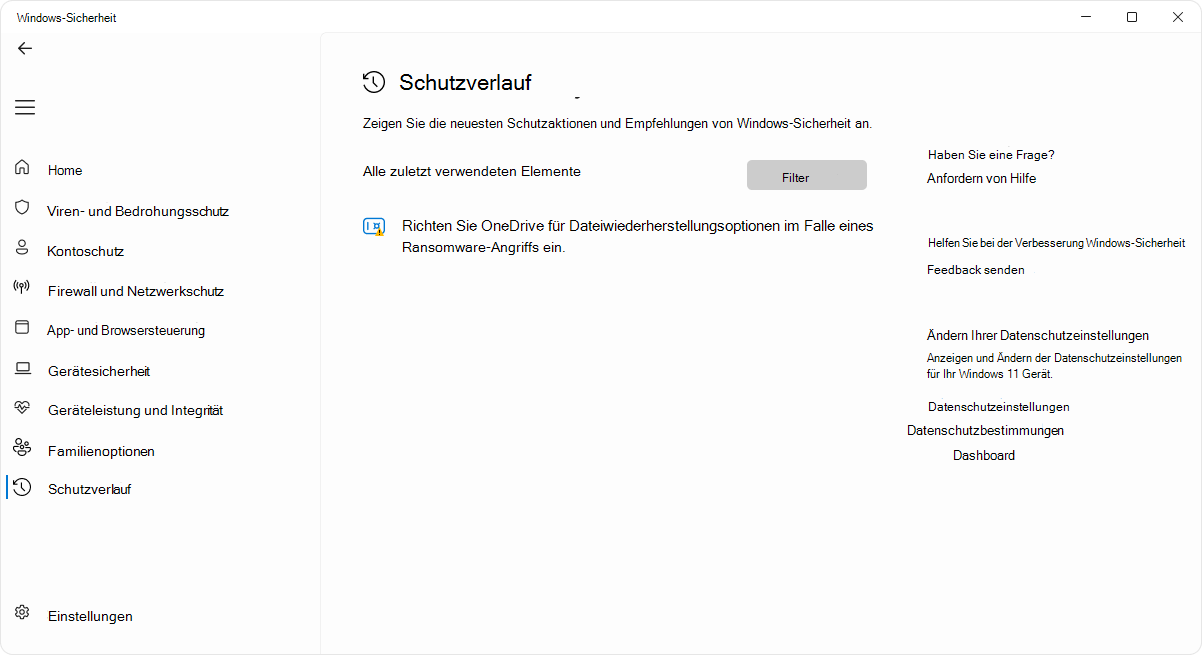1202x655 pixels.
Task: Click the gear icon for Einstellungen
Action: 22,613
